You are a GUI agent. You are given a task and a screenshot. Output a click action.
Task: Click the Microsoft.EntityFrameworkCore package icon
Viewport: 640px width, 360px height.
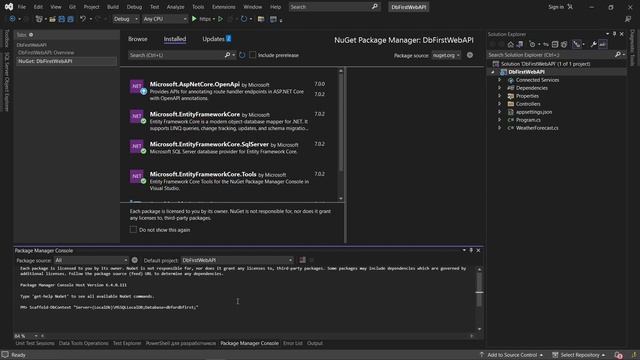click(x=137, y=116)
